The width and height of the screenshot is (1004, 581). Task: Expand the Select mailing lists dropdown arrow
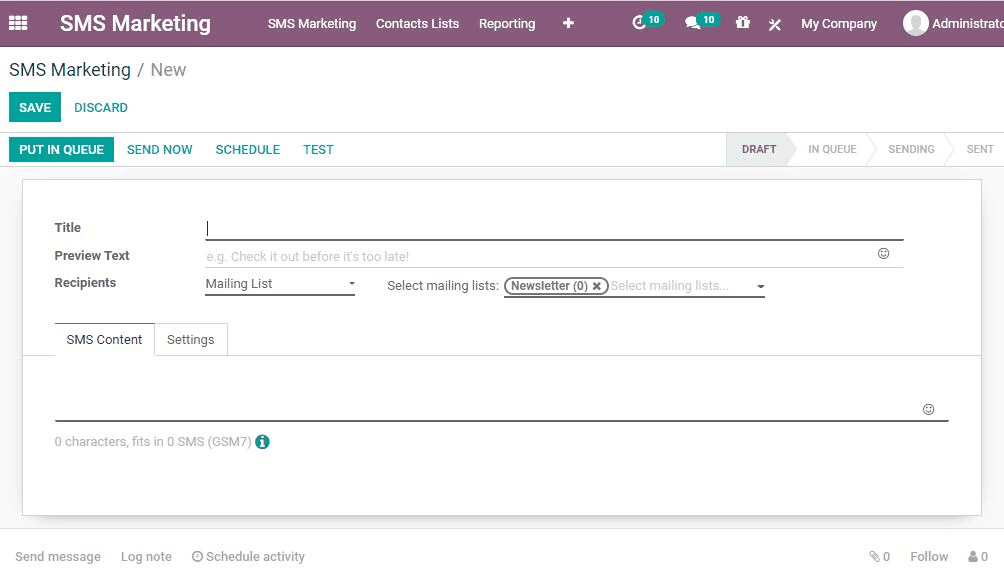[x=761, y=286]
